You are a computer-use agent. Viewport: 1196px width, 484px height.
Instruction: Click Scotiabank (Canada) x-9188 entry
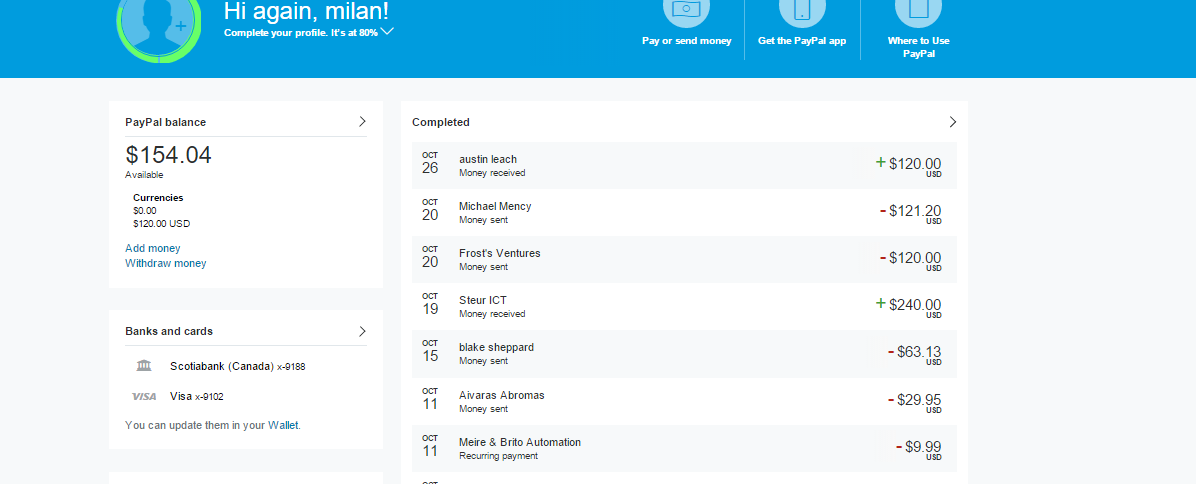click(238, 367)
